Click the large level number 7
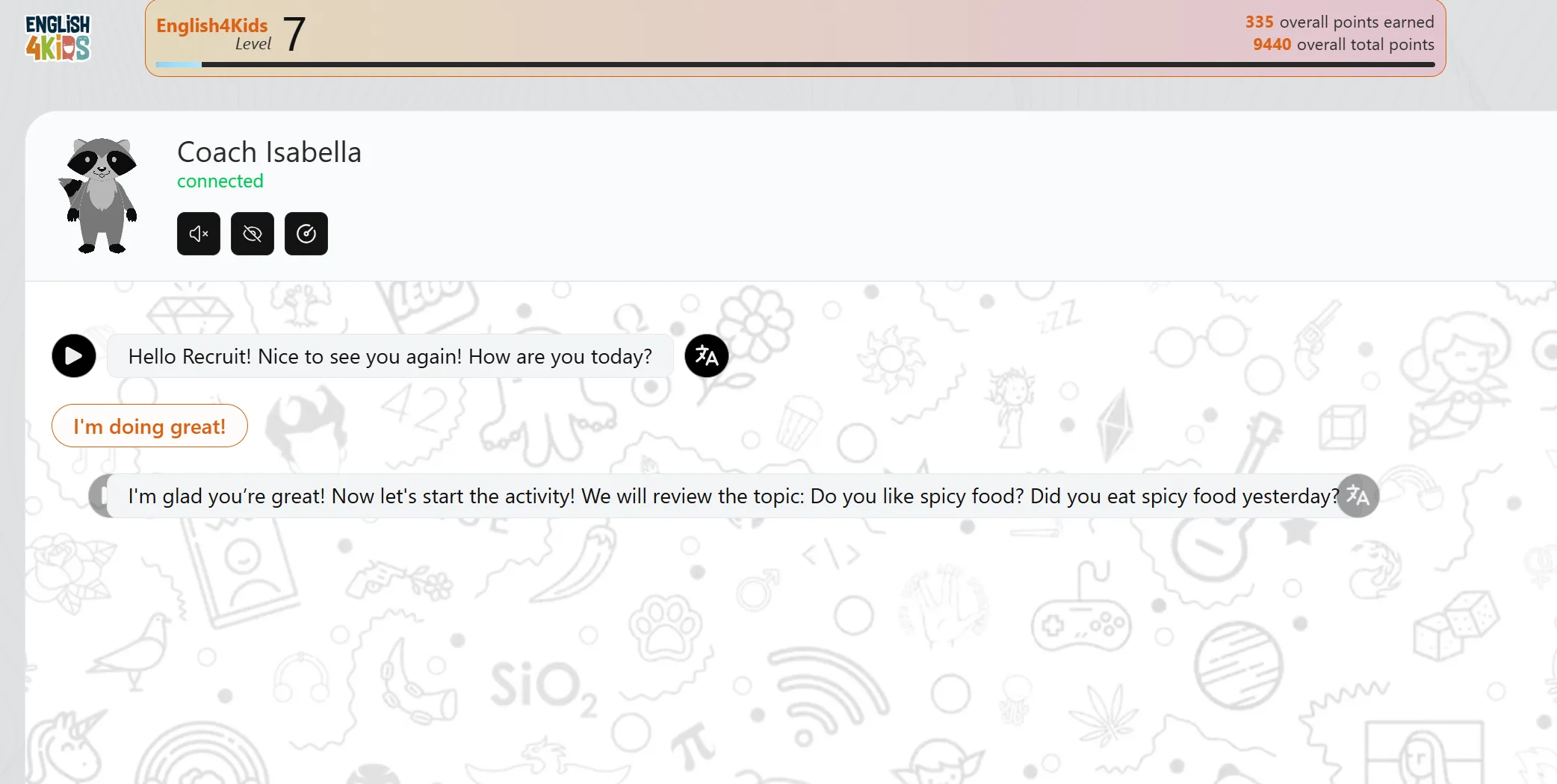This screenshot has height=784, width=1557. coord(294,34)
